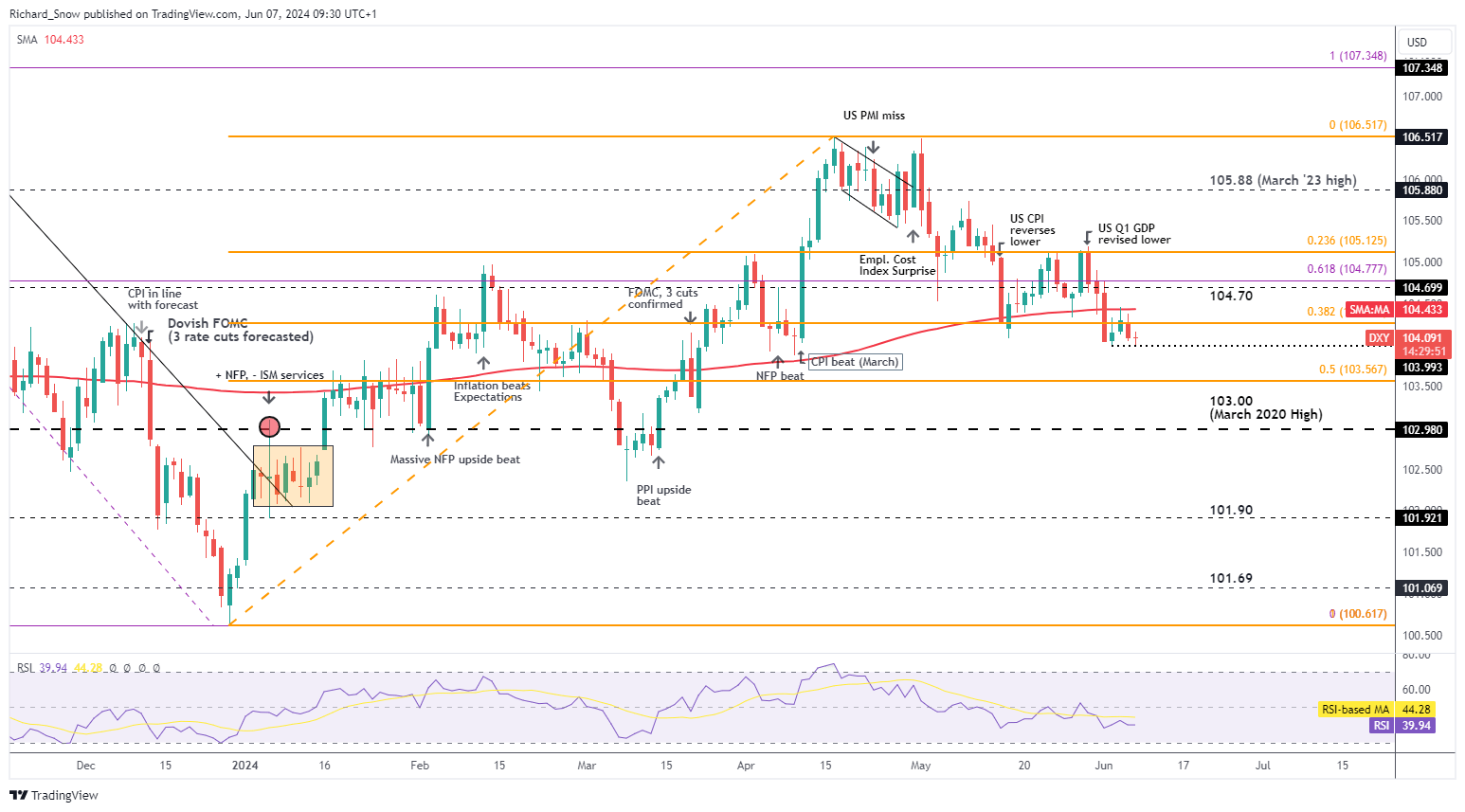
Task: Select the SMA 104.433 indicator legend
Action: [x=50, y=40]
